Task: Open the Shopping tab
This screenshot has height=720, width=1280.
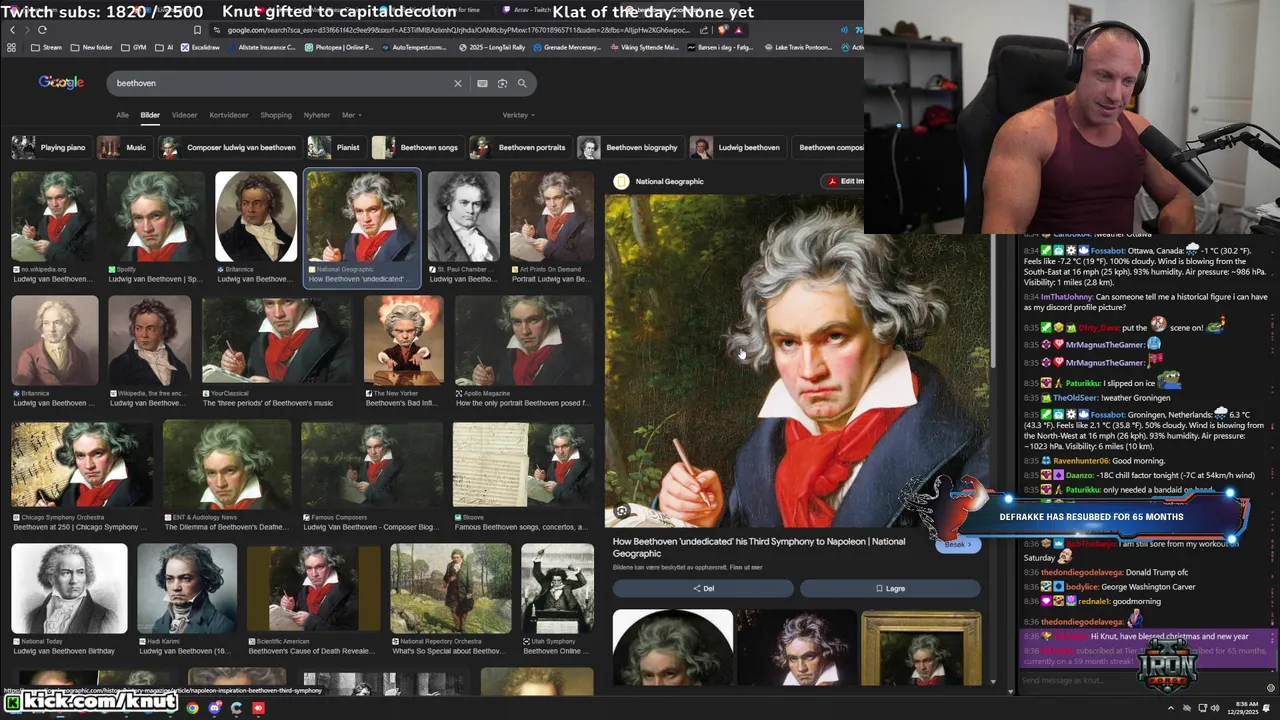Action: click(x=276, y=115)
